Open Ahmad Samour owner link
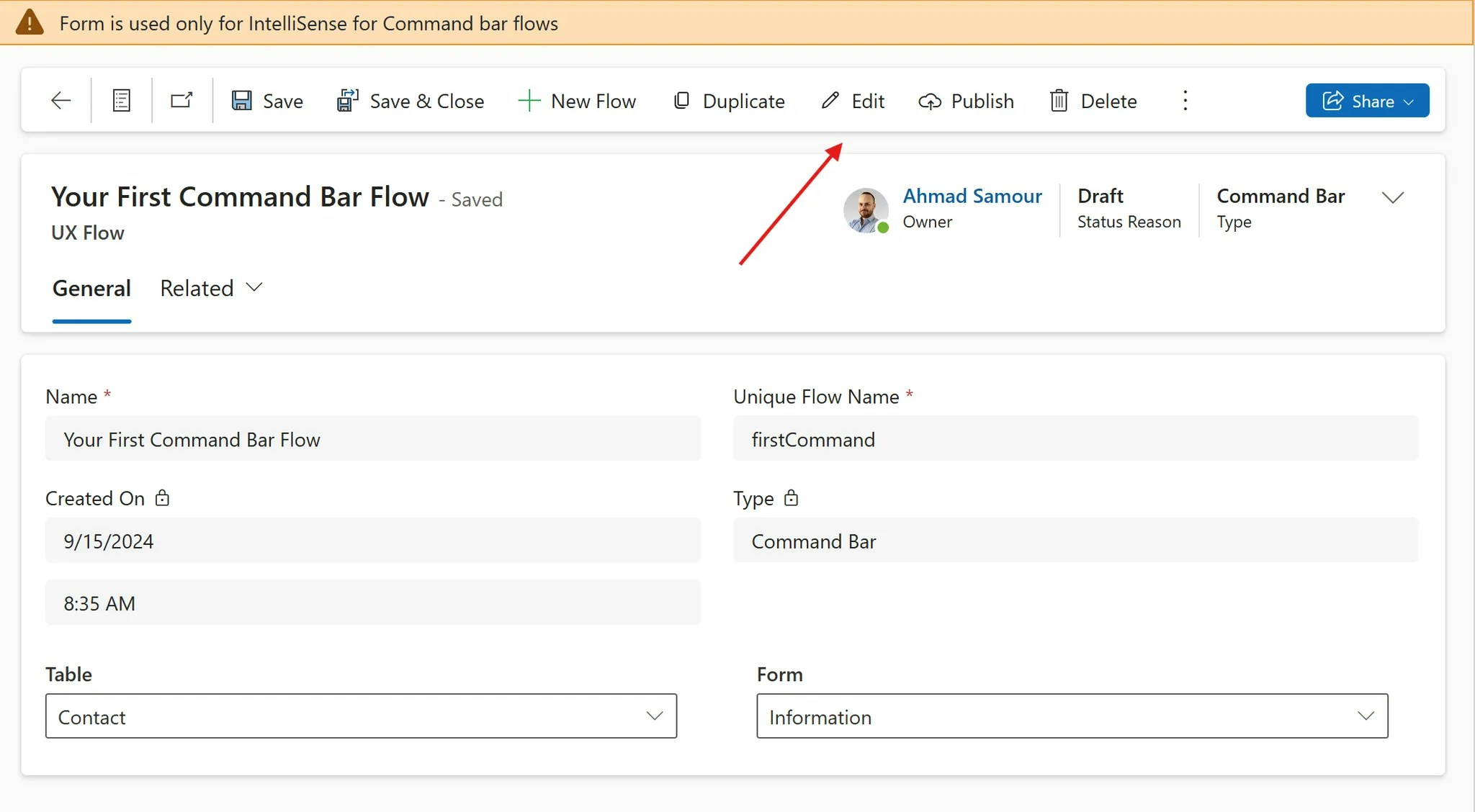Viewport: 1475px width, 812px height. pyautogui.click(x=972, y=196)
